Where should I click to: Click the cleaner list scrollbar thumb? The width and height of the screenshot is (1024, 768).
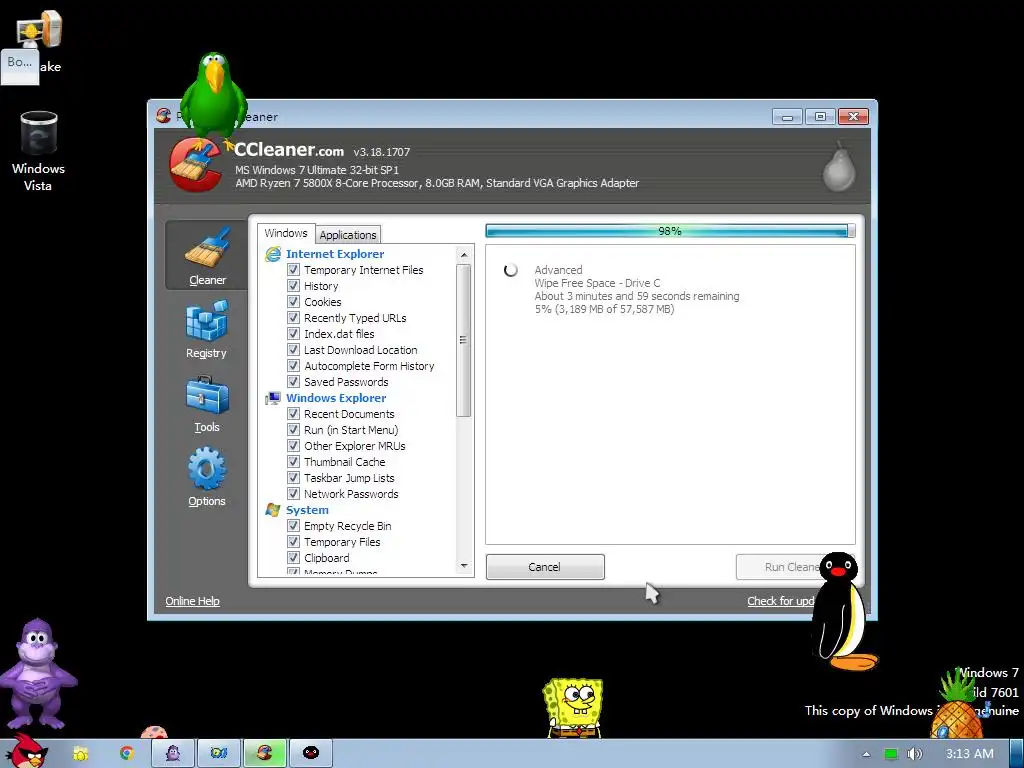coord(464,340)
